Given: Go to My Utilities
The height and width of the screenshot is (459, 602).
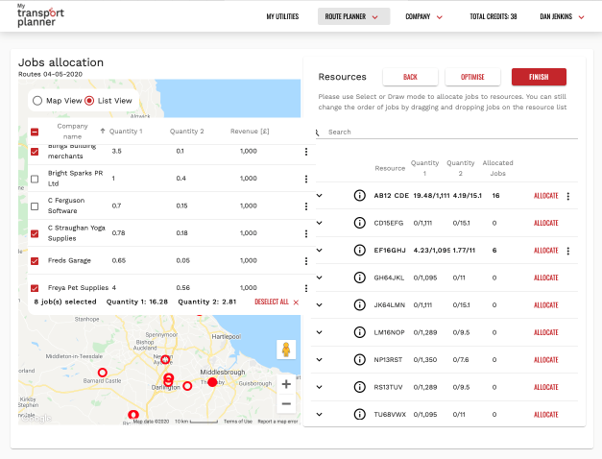Looking at the screenshot, I should (283, 17).
